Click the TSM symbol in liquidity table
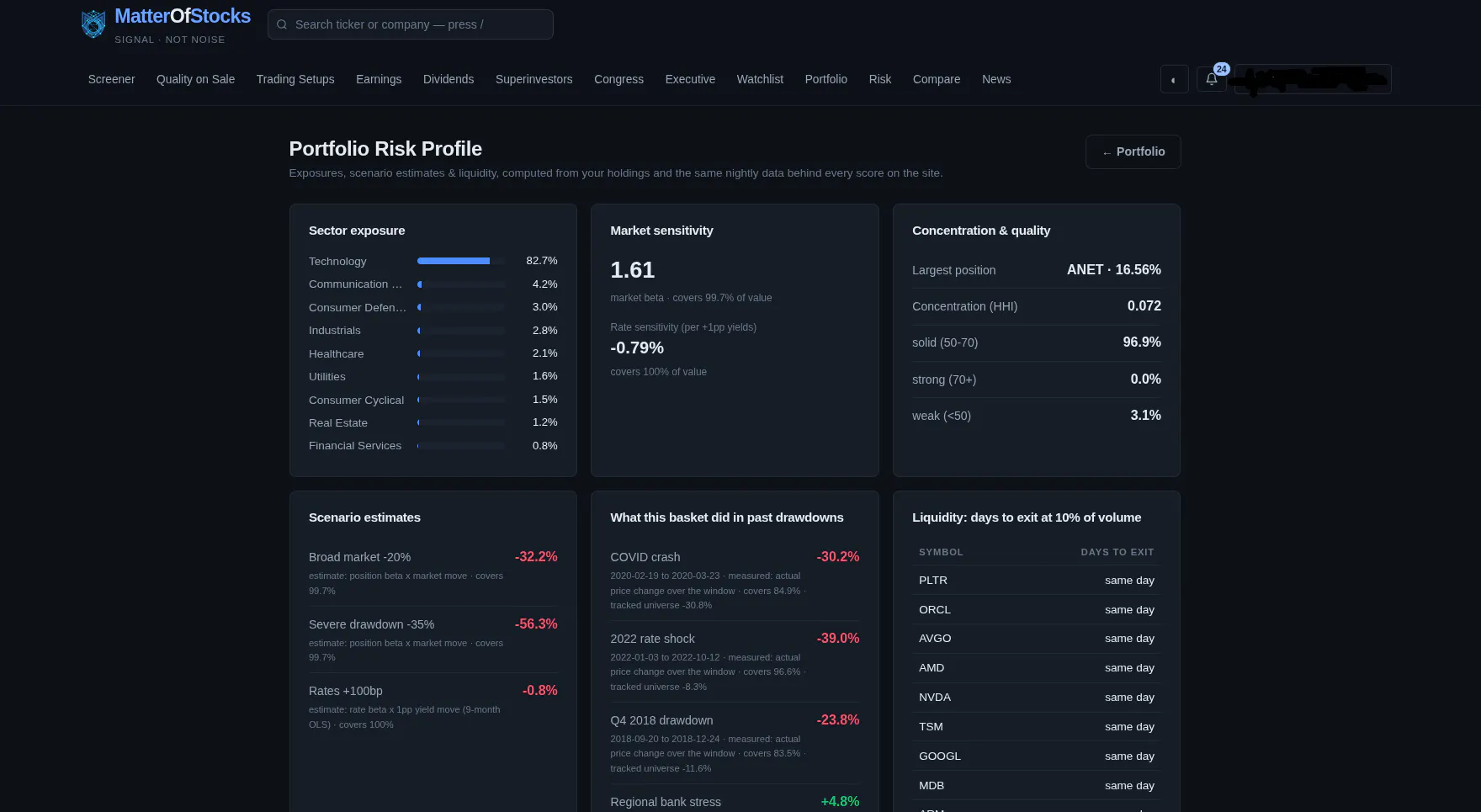Screen dimensions: 1481x812 point(931,727)
